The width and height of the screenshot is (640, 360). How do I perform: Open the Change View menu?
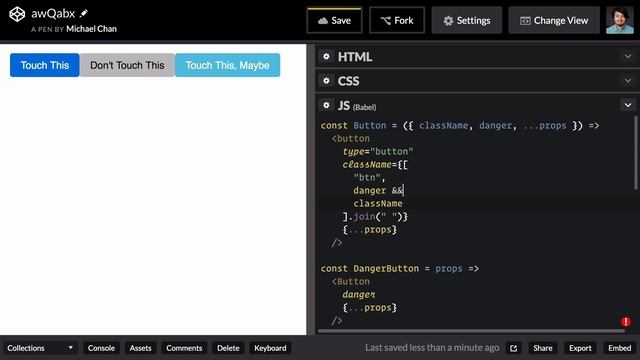click(554, 20)
